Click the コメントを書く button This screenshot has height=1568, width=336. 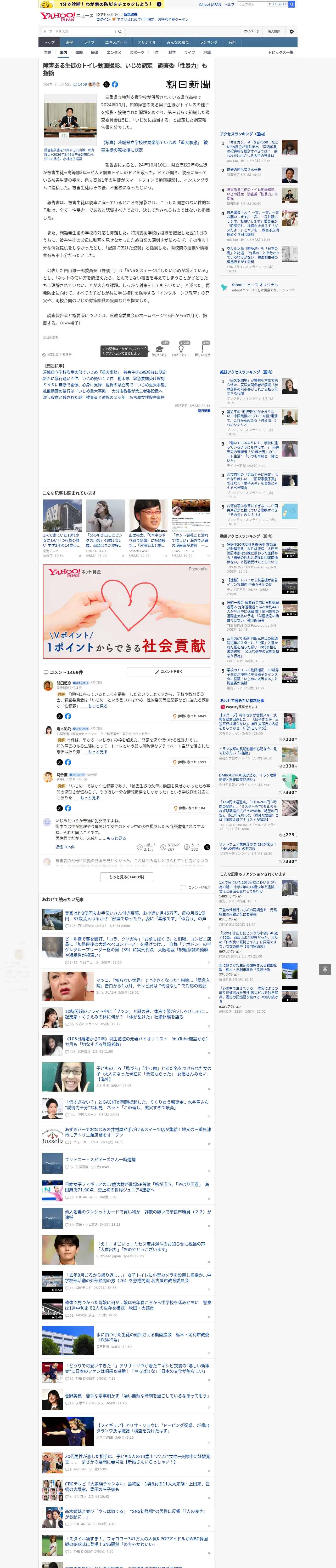click(168, 671)
